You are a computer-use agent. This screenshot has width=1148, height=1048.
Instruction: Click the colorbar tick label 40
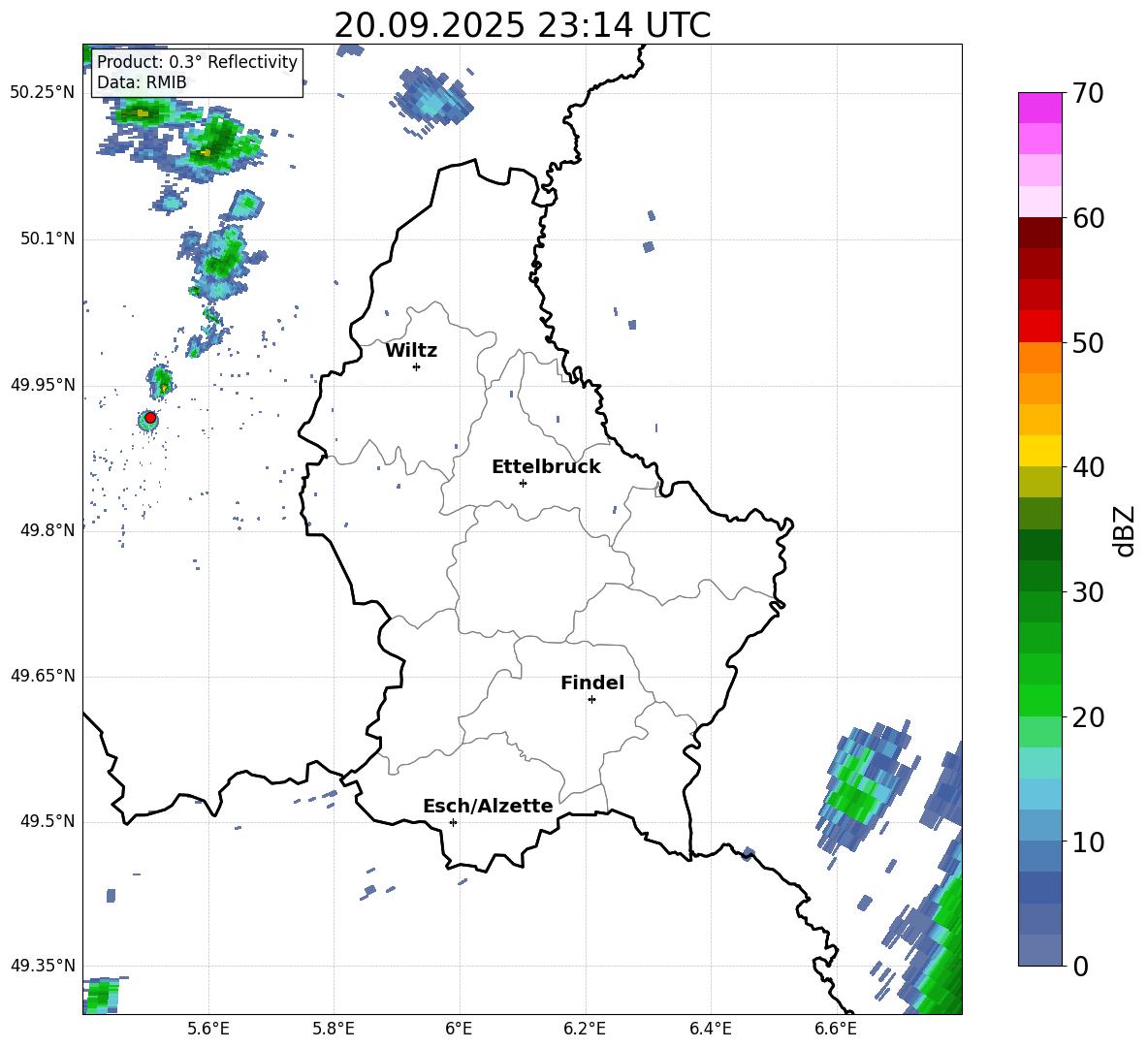tap(1088, 467)
